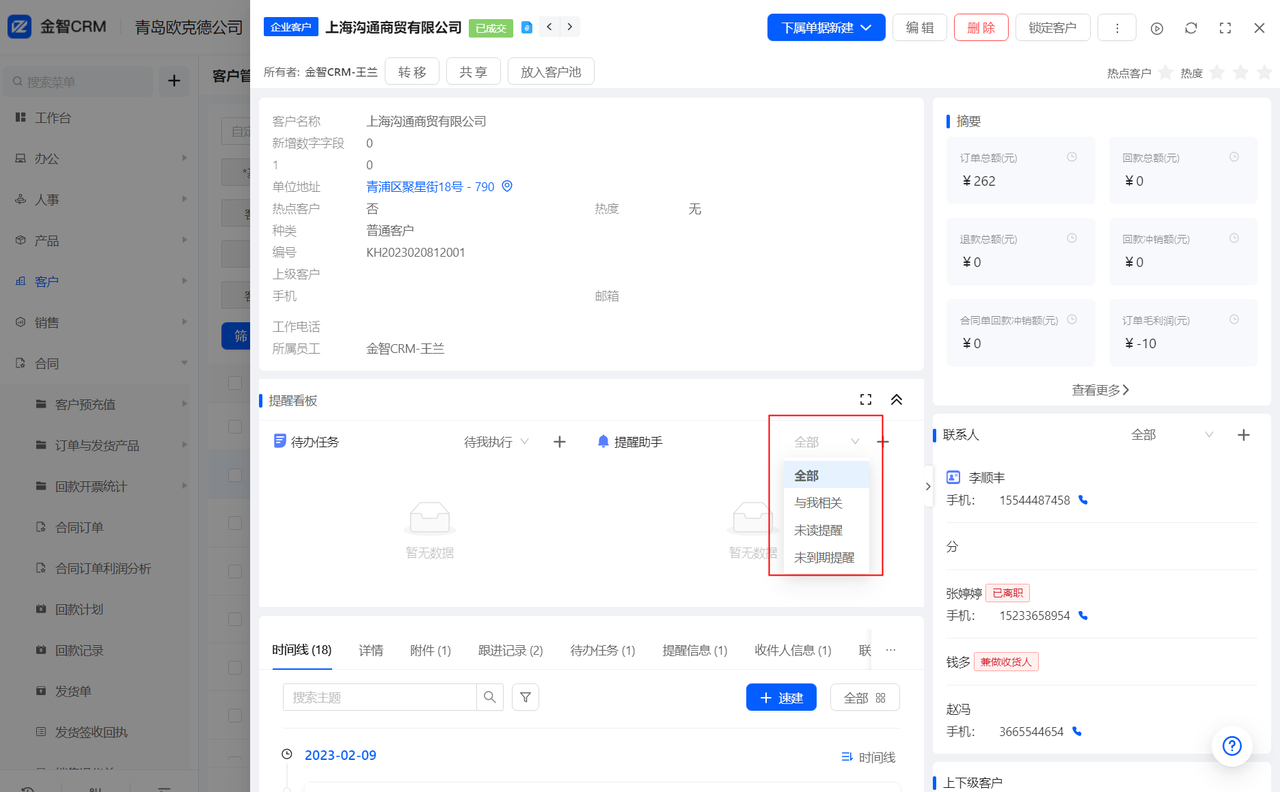The width and height of the screenshot is (1280, 792).
Task: Open 提醒助手 全部 filter dropdown
Action: 826,442
